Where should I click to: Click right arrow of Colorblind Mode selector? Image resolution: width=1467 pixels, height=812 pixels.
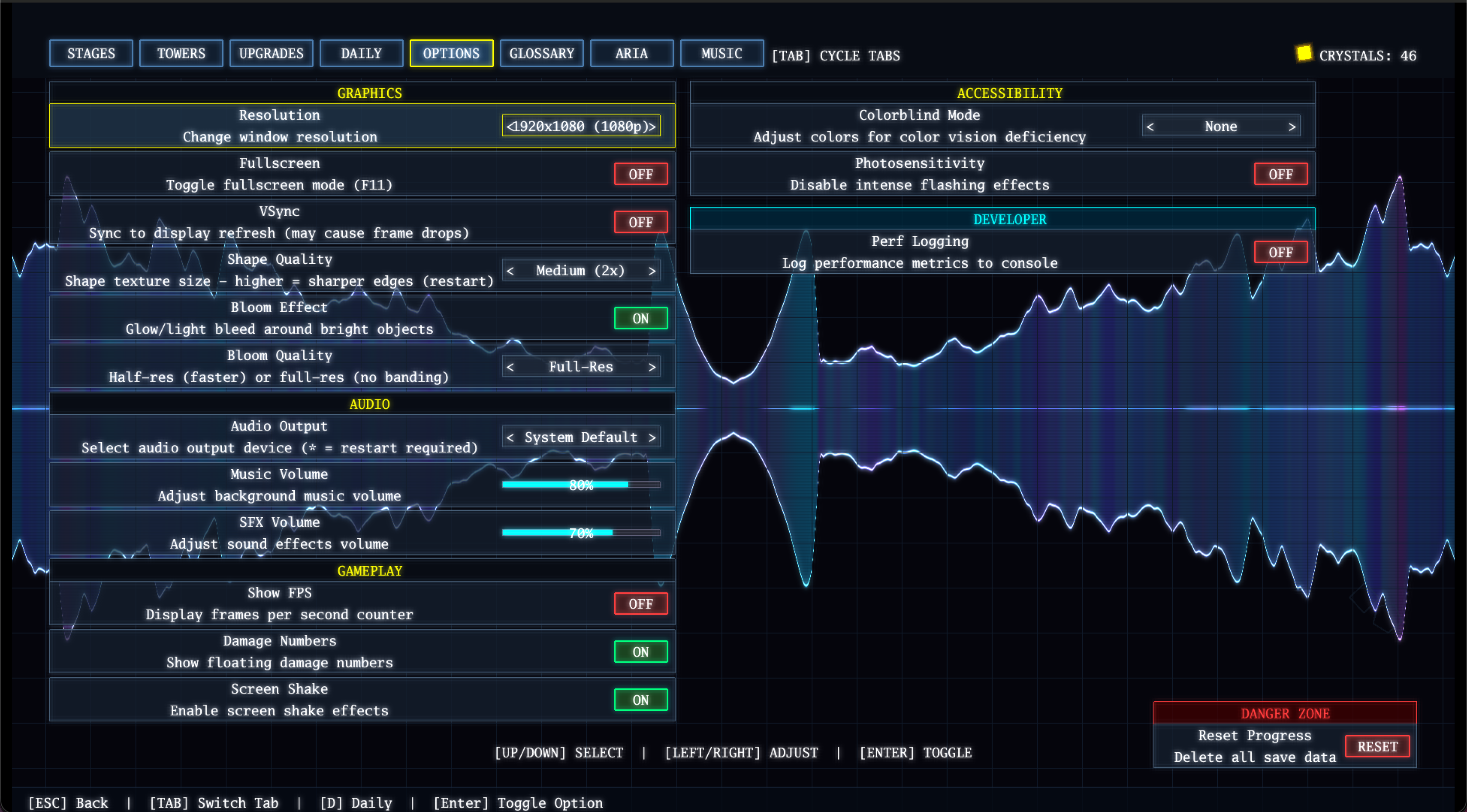point(1292,127)
